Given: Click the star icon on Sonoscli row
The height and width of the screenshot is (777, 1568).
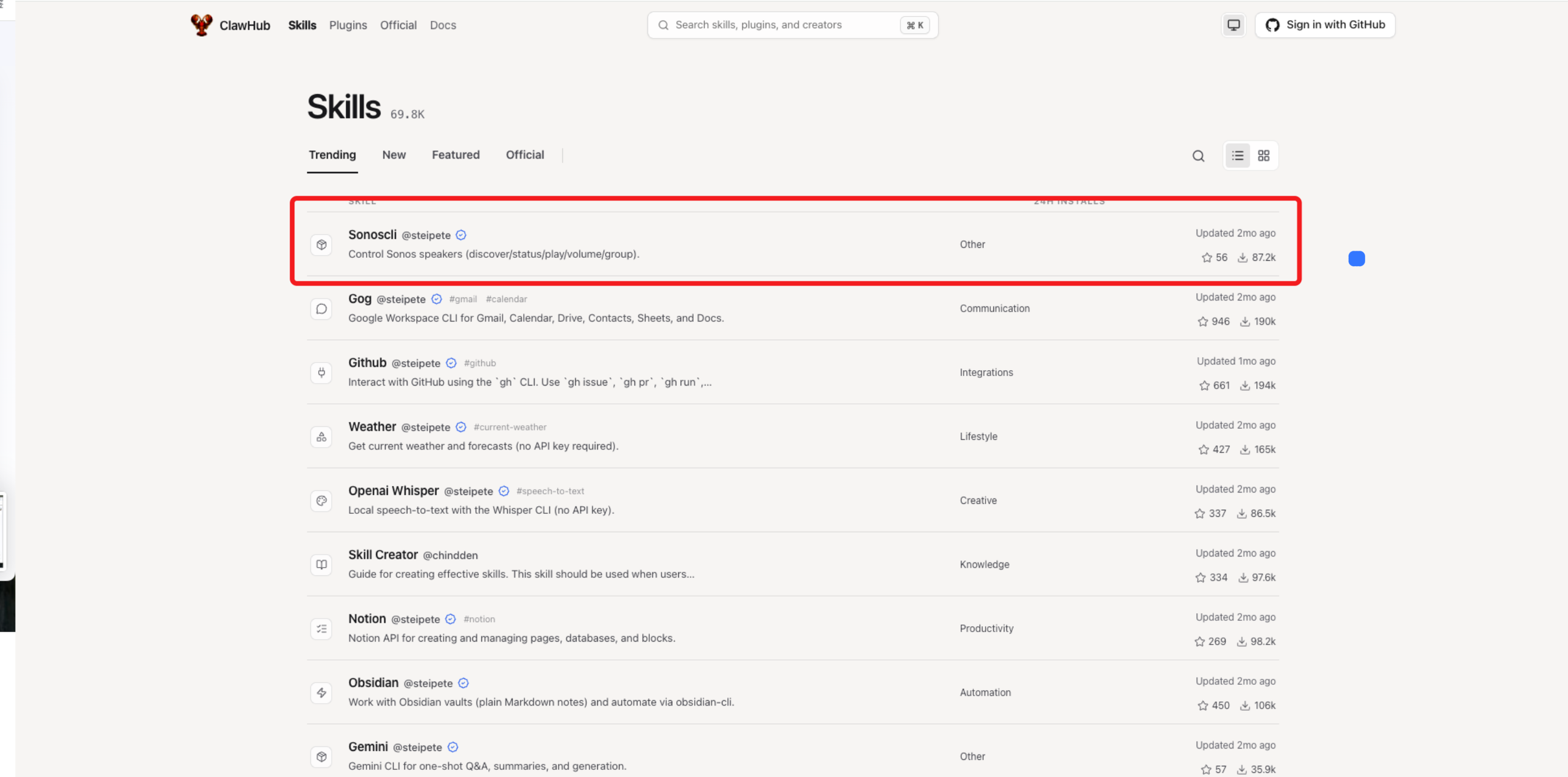Looking at the screenshot, I should pyautogui.click(x=1206, y=258).
